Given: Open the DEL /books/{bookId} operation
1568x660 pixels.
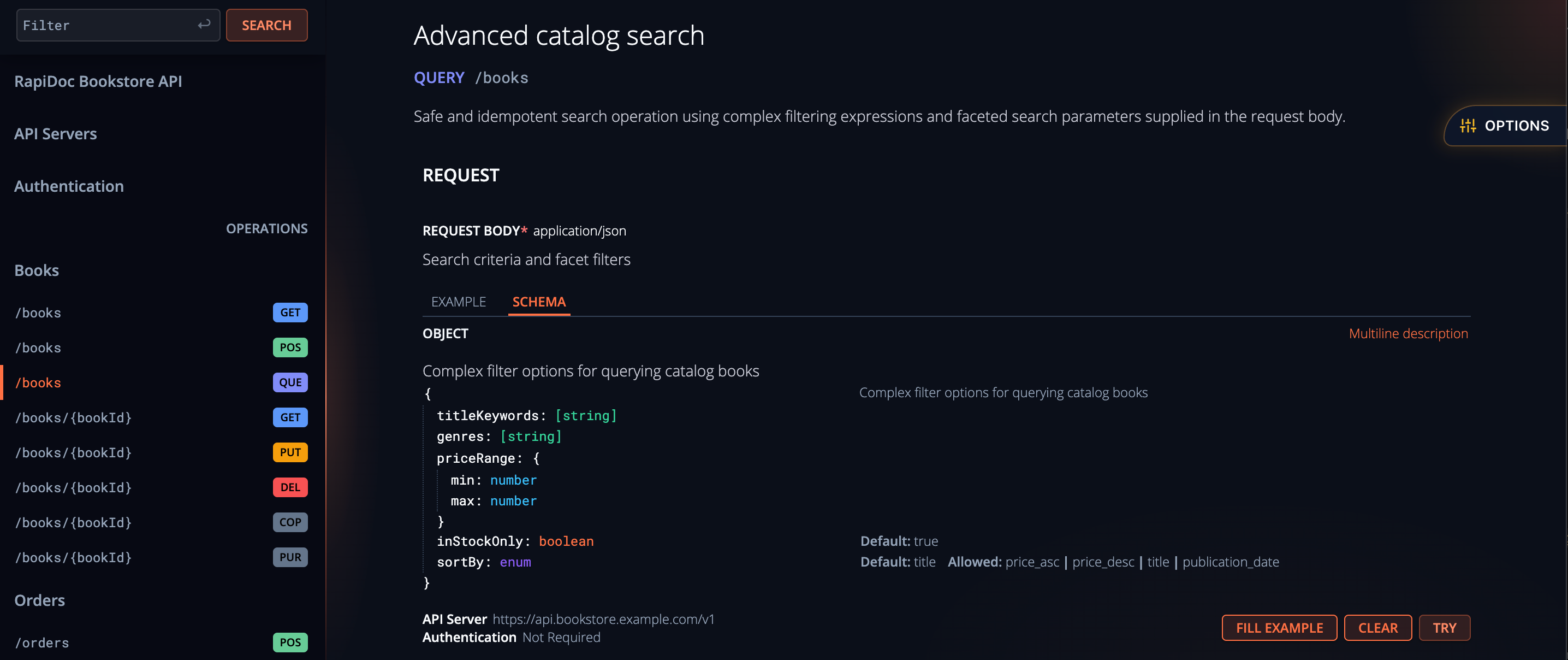Looking at the screenshot, I should pos(161,487).
